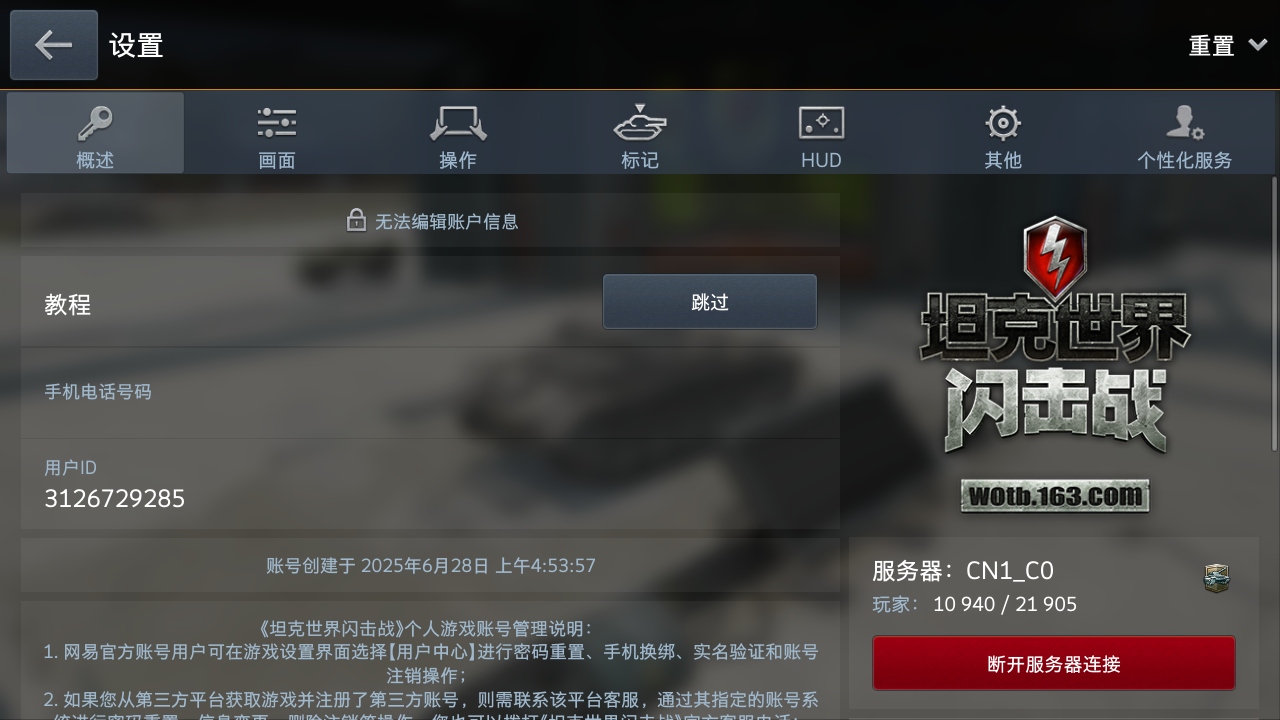Click the wotb.163.com website label
The image size is (1280, 720).
(1055, 496)
